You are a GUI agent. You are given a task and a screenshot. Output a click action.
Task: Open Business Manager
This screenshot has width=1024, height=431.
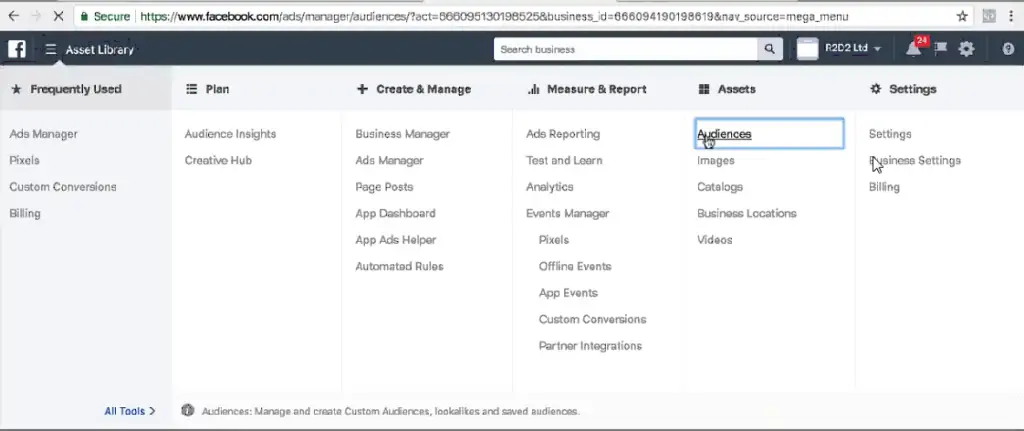403,134
